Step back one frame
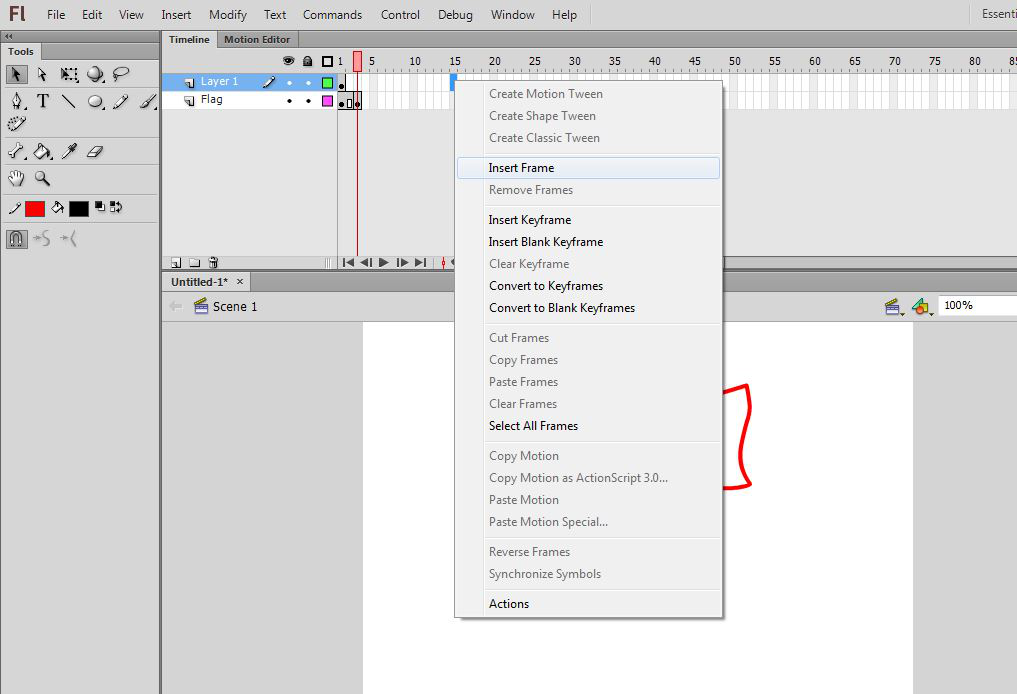1017x694 pixels. (x=366, y=263)
